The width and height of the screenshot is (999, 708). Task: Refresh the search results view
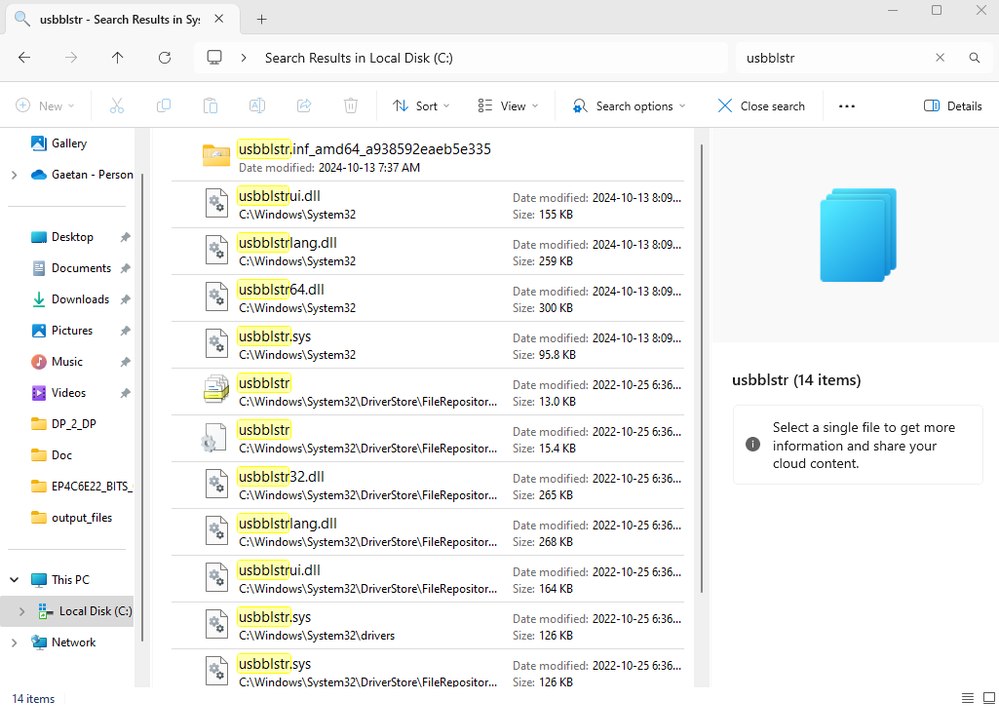coord(165,58)
